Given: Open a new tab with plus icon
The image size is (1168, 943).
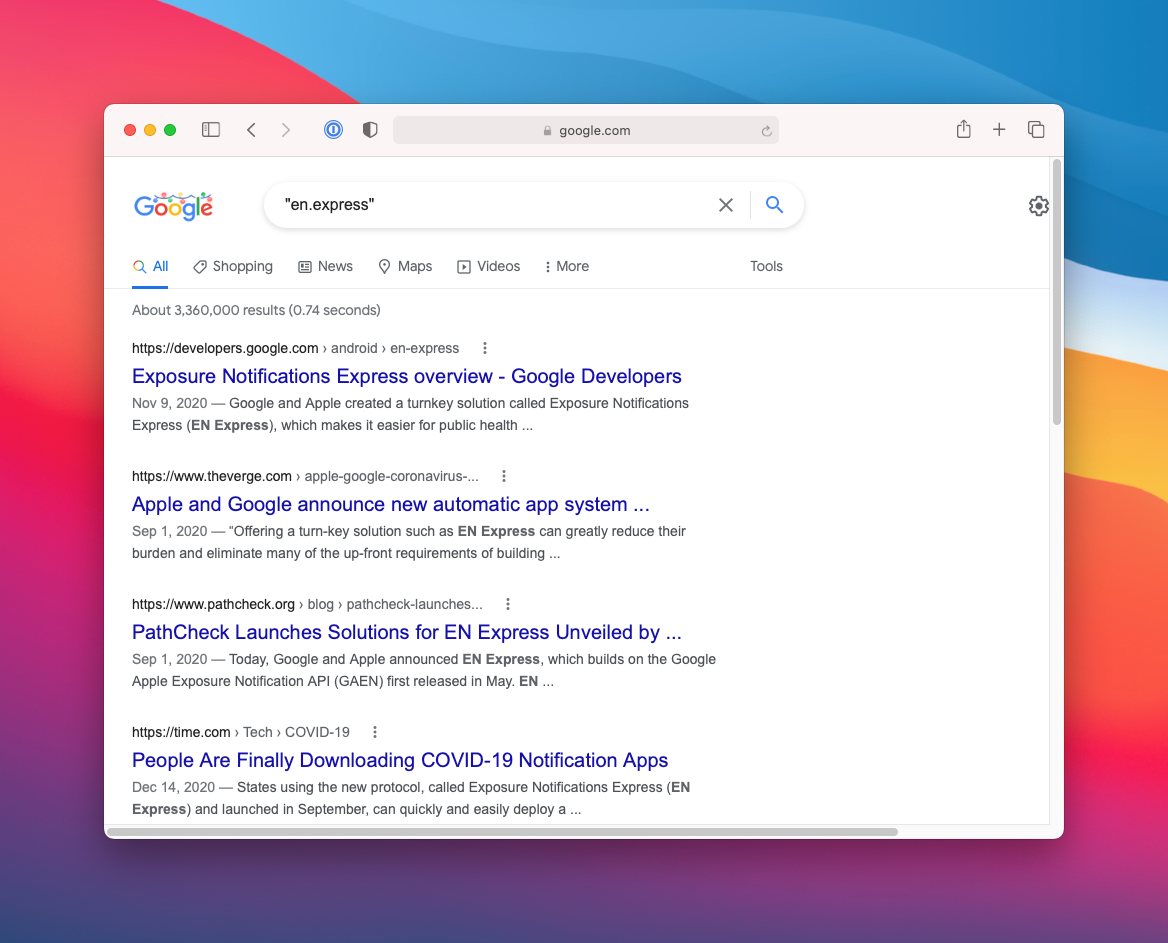Looking at the screenshot, I should [999, 130].
